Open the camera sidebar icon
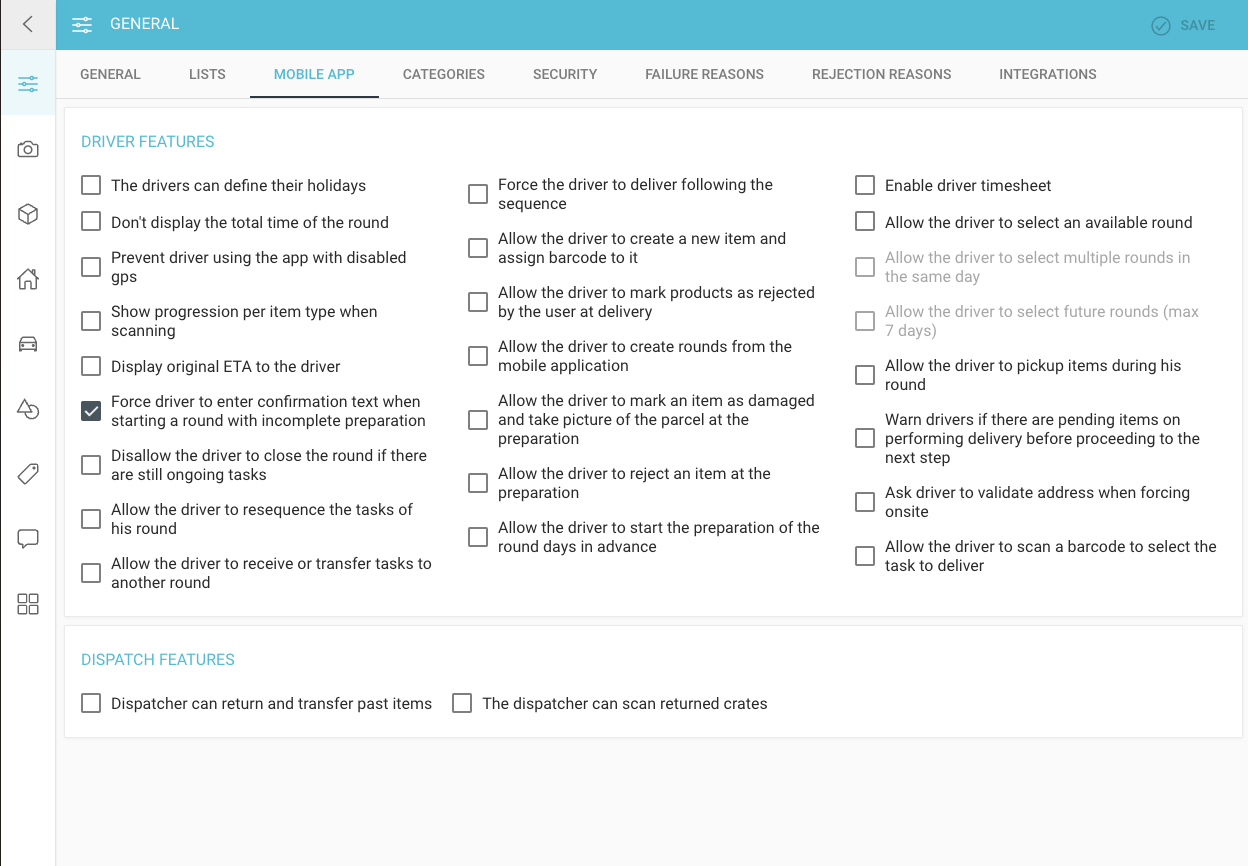 pyautogui.click(x=28, y=149)
